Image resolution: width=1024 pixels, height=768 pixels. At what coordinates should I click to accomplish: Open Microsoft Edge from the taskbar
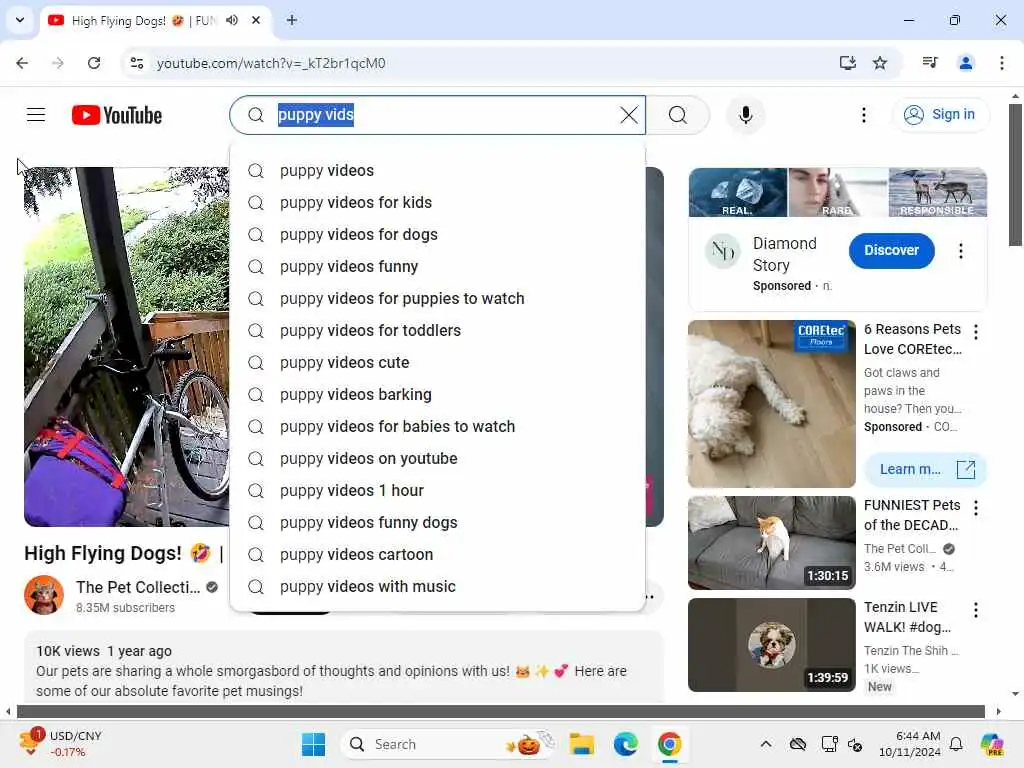pyautogui.click(x=626, y=744)
